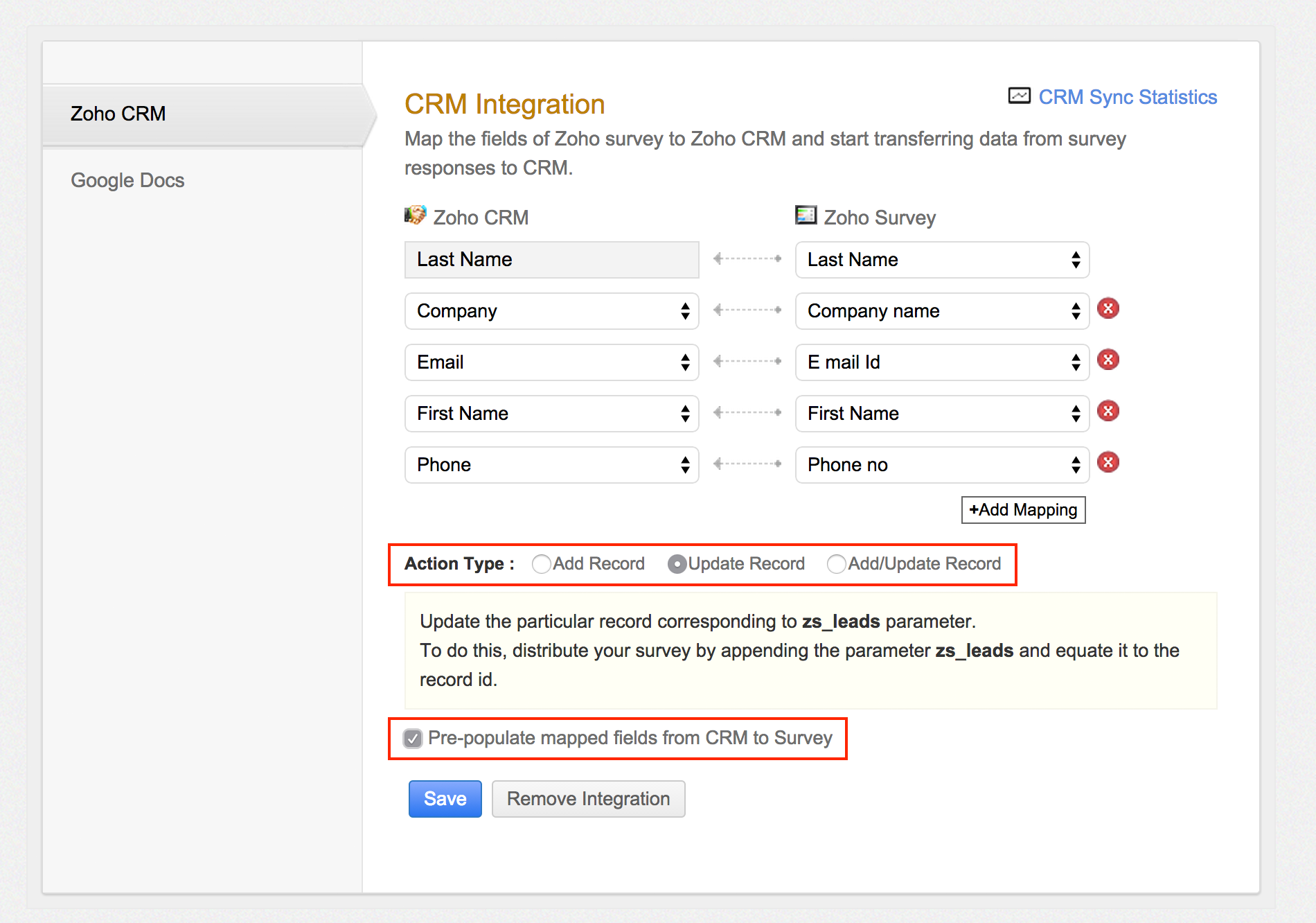Click the Remove Integration button
Image resolution: width=1316 pixels, height=923 pixels.
pyautogui.click(x=588, y=799)
